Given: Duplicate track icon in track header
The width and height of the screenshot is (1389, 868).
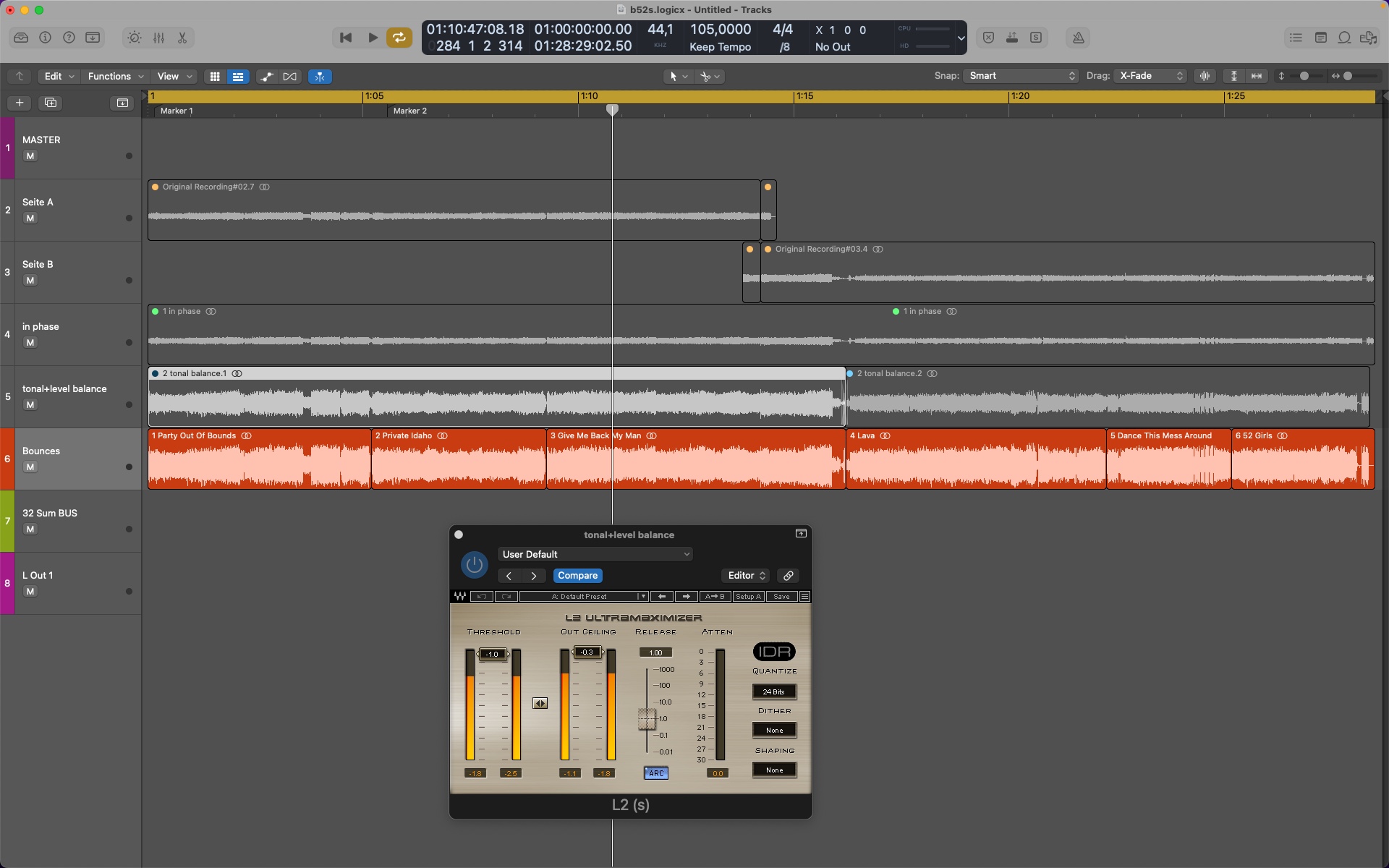Looking at the screenshot, I should point(51,103).
